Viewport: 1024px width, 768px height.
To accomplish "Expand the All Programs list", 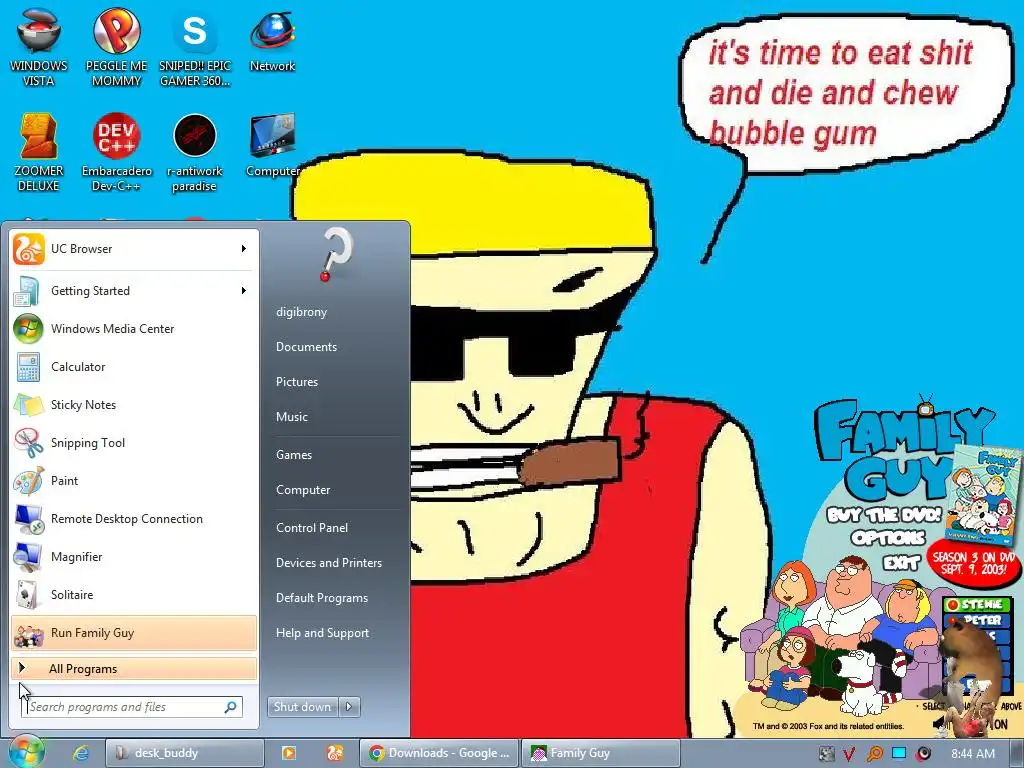I will (134, 669).
